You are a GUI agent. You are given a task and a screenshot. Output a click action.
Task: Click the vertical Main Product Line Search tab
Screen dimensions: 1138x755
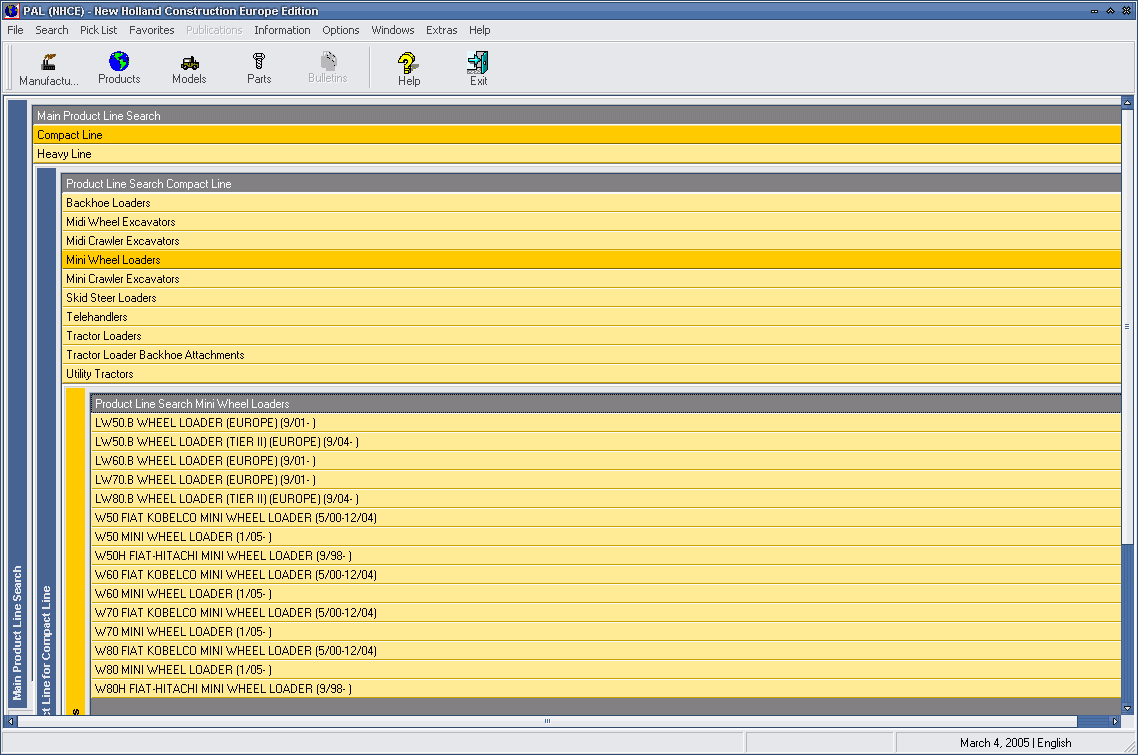click(17, 404)
